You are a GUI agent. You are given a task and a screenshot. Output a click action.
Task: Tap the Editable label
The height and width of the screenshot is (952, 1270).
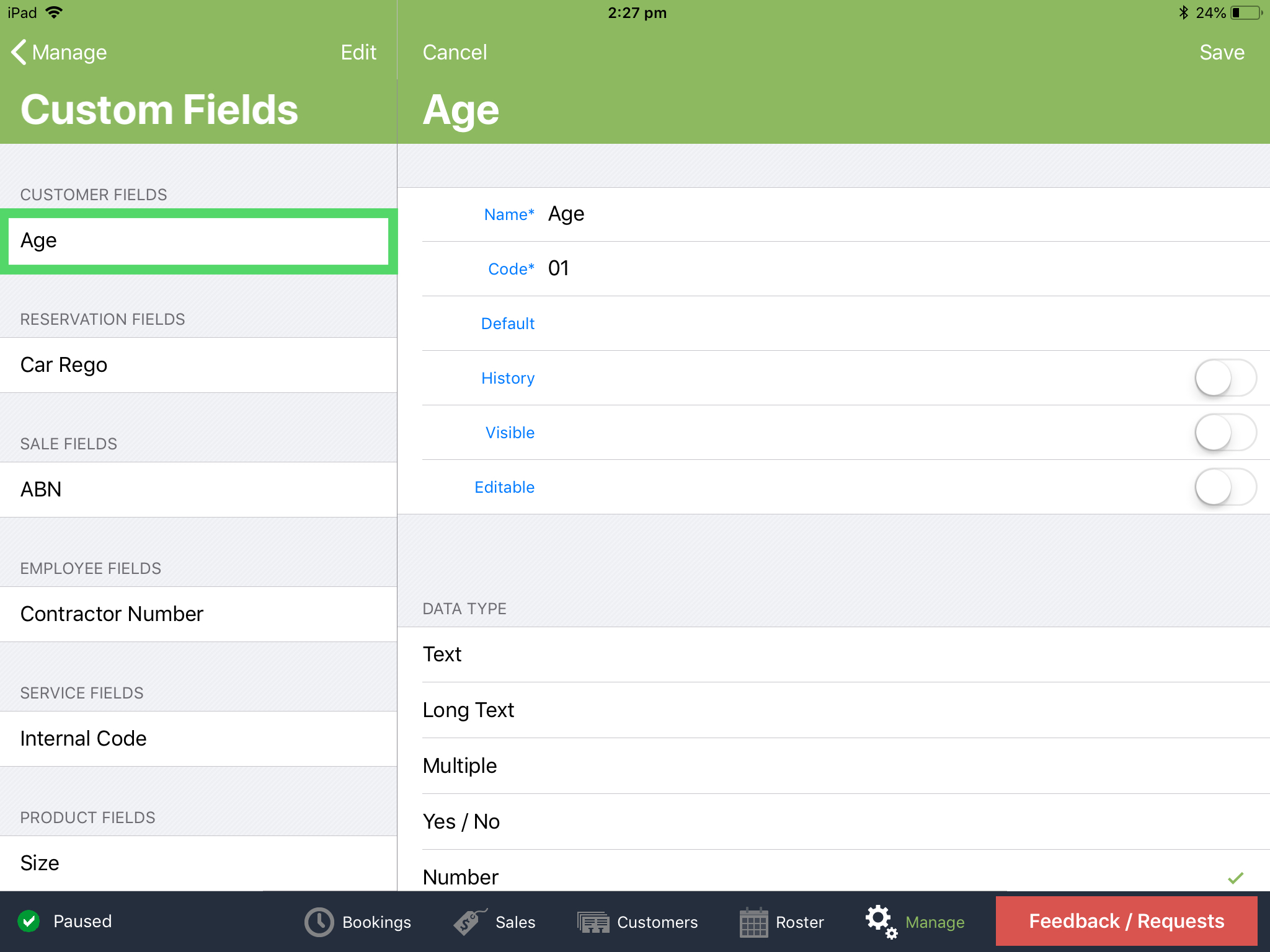click(x=504, y=487)
